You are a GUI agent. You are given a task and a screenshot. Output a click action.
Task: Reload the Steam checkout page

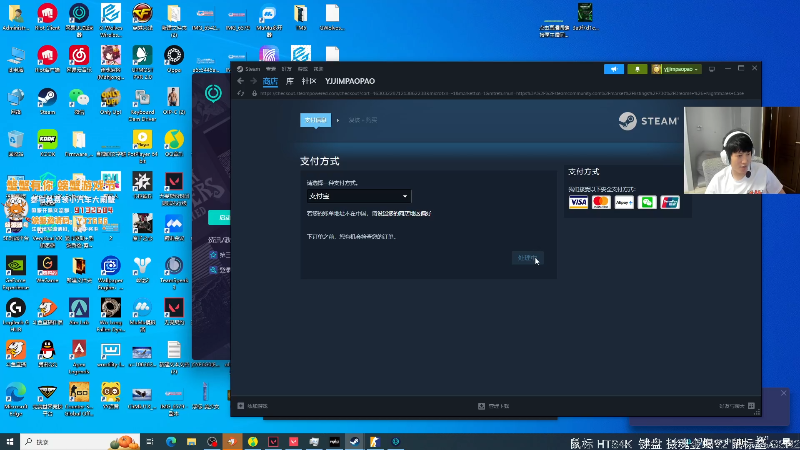[241, 93]
